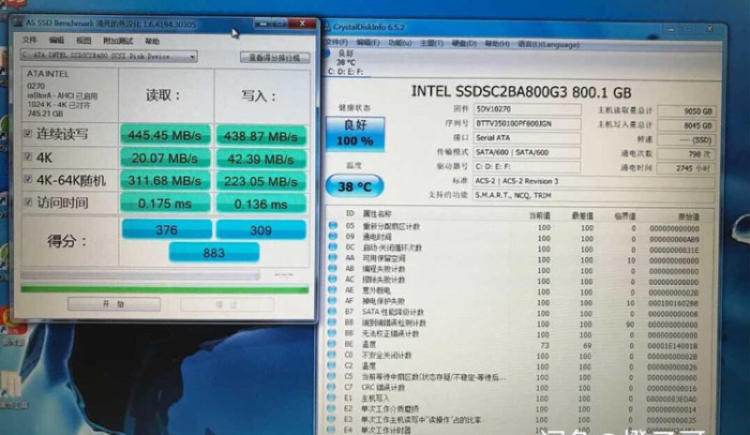The image size is (750, 435).
Task: Click the ID column header in SMART table
Action: 350,213
